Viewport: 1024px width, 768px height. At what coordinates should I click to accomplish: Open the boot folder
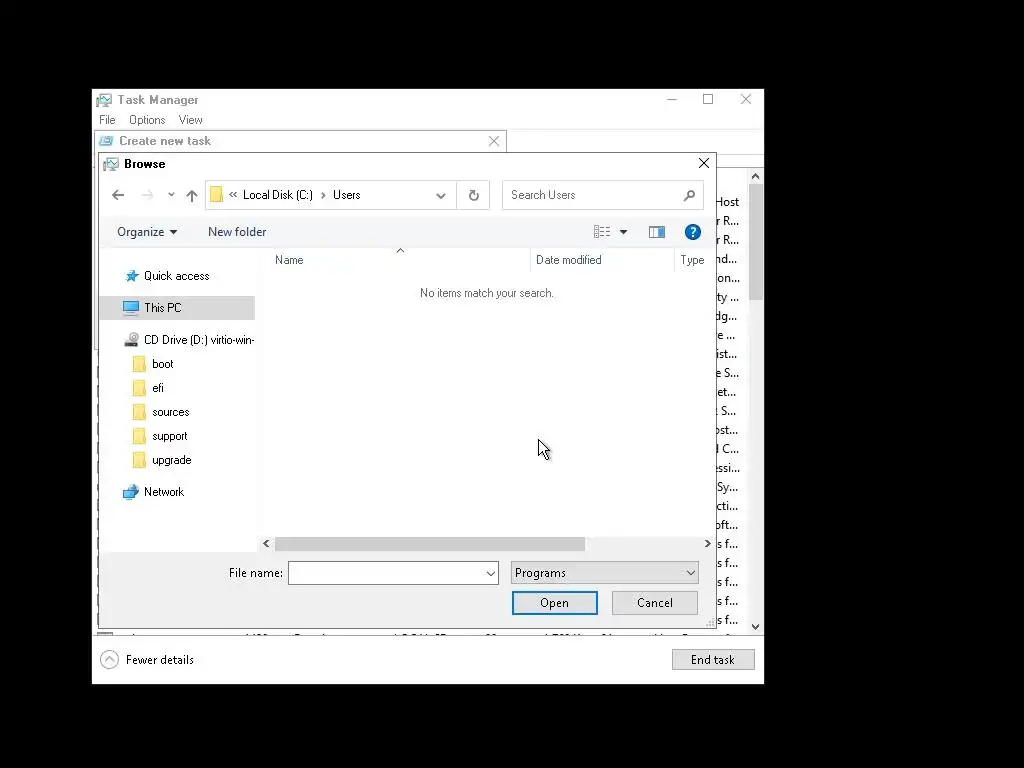pos(163,364)
